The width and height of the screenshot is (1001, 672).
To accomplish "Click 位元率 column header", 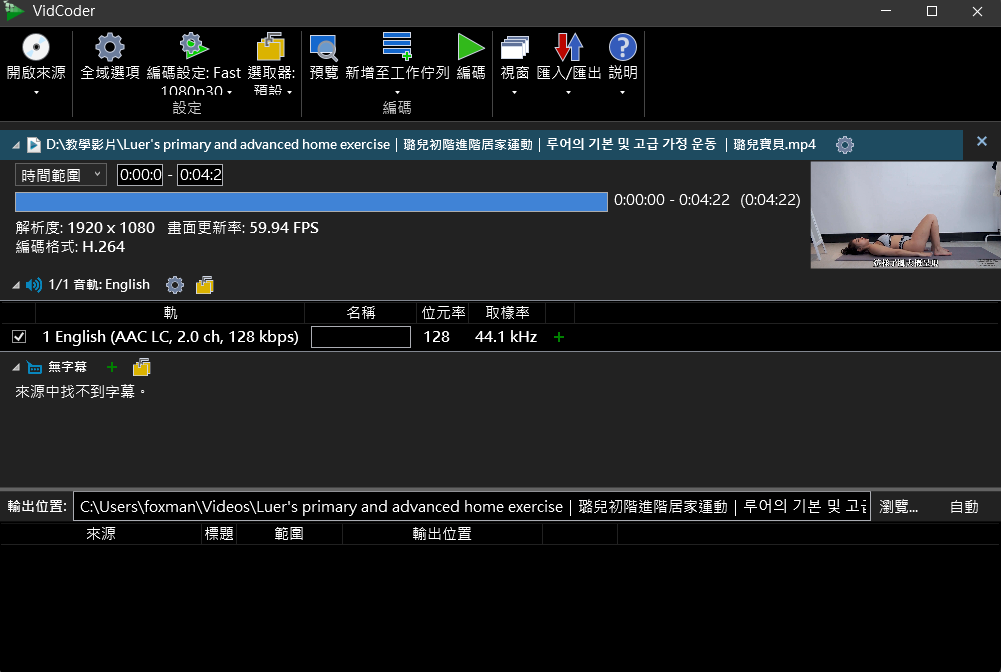I will coord(443,313).
